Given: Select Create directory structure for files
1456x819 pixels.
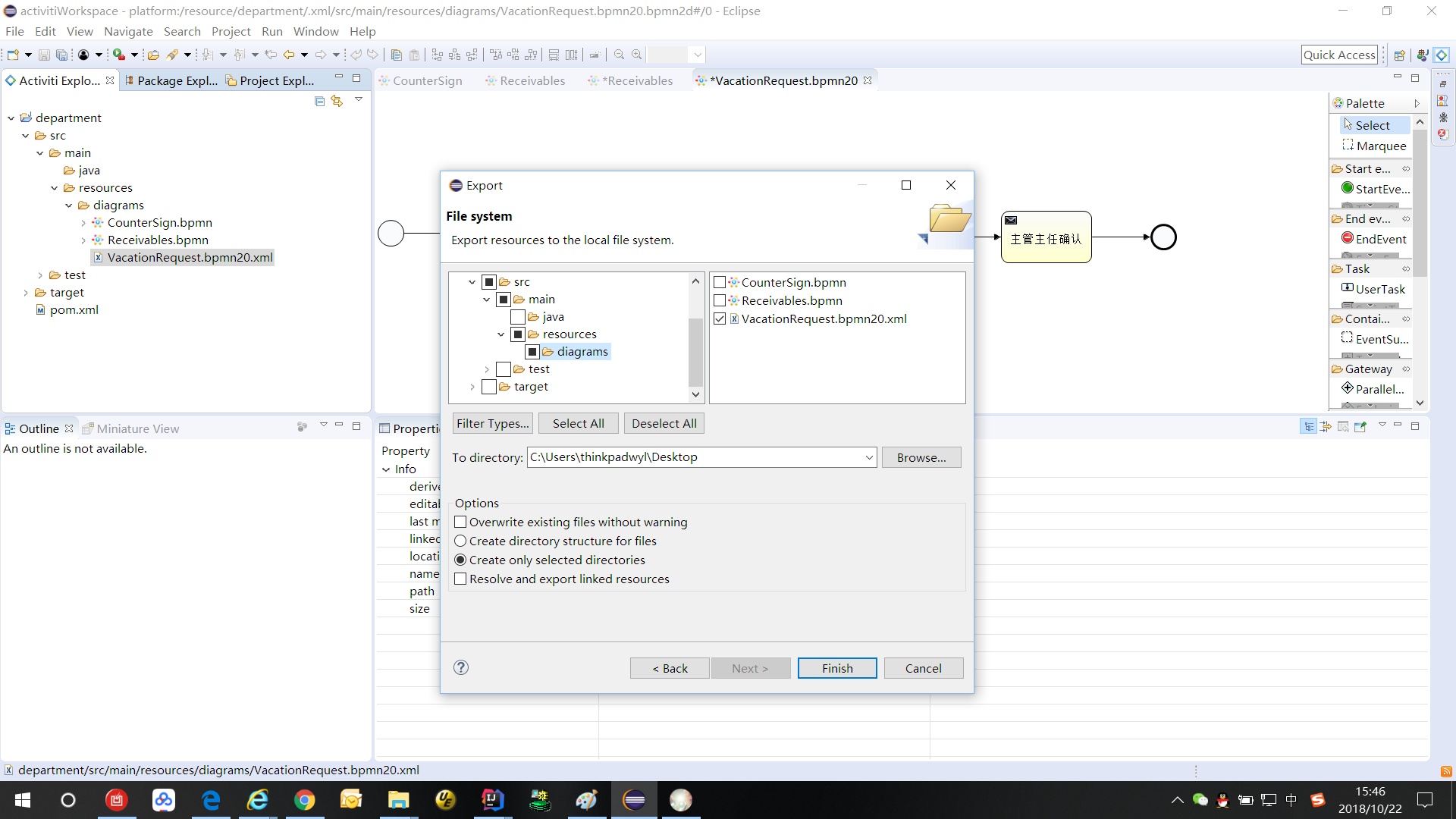Looking at the screenshot, I should [460, 541].
